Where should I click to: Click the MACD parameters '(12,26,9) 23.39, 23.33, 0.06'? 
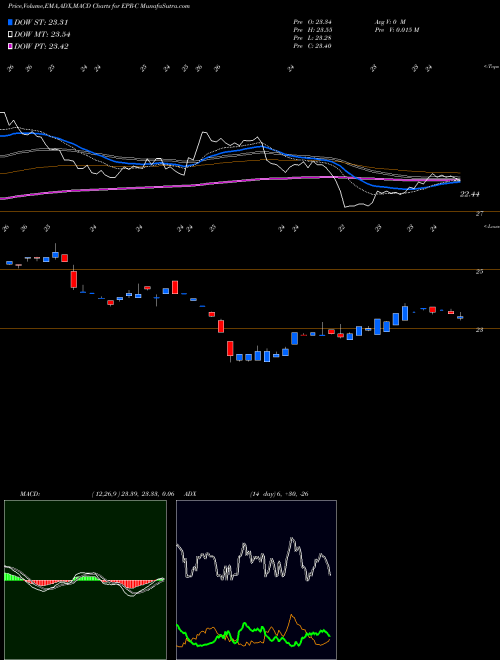[x=133, y=494]
